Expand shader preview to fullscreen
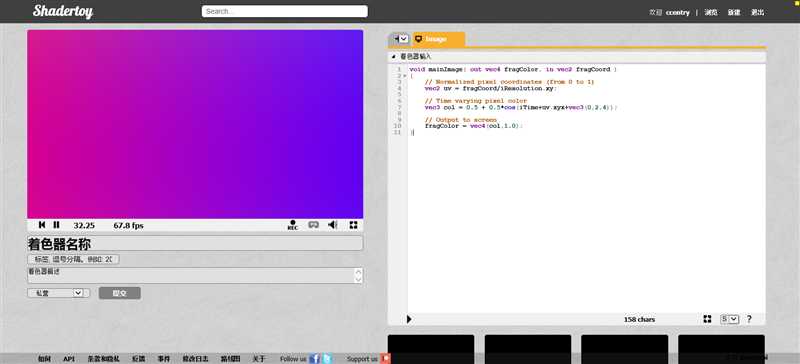Viewport: 800px width, 364px height. coord(354,225)
